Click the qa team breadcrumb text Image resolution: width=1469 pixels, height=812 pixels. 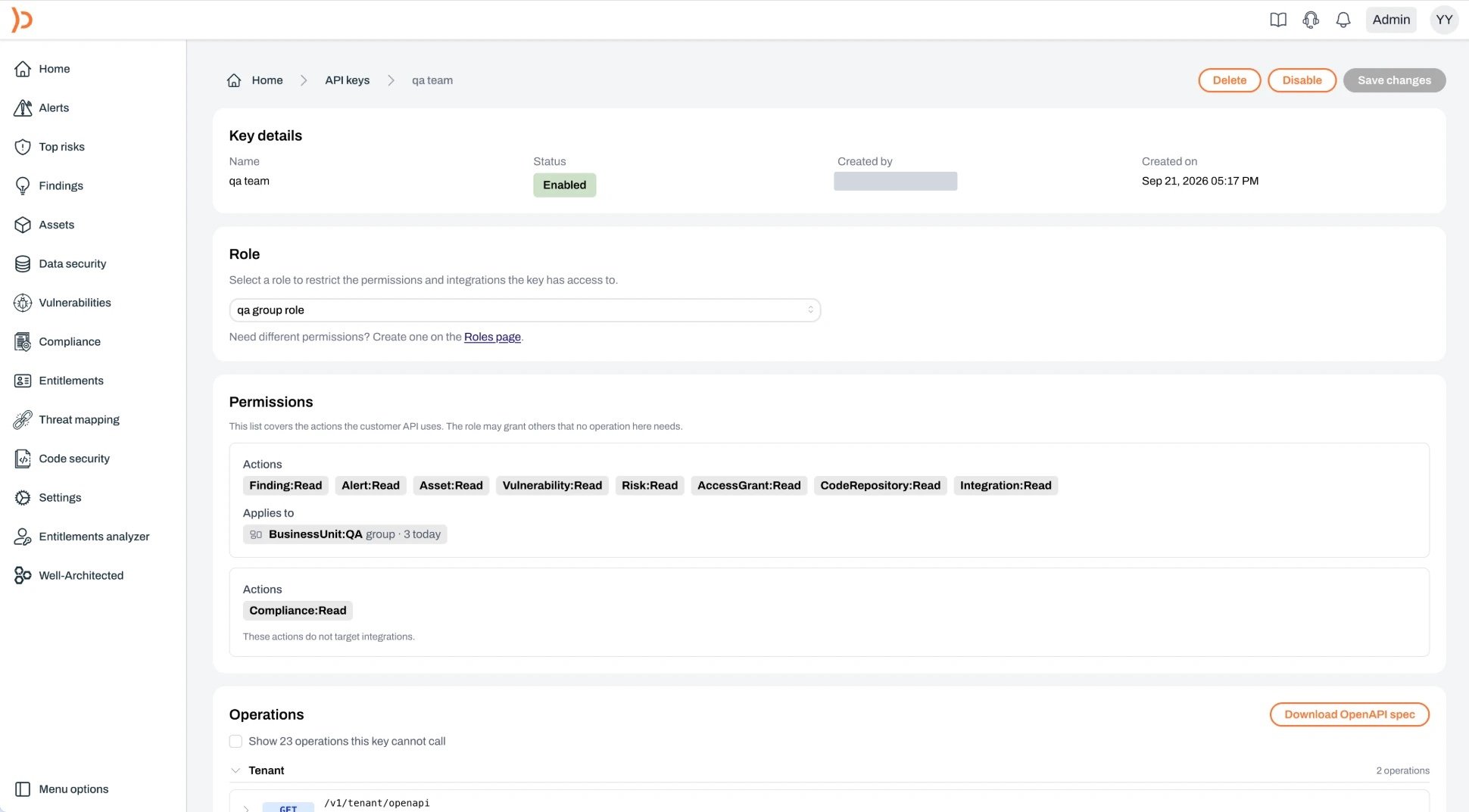coord(432,80)
